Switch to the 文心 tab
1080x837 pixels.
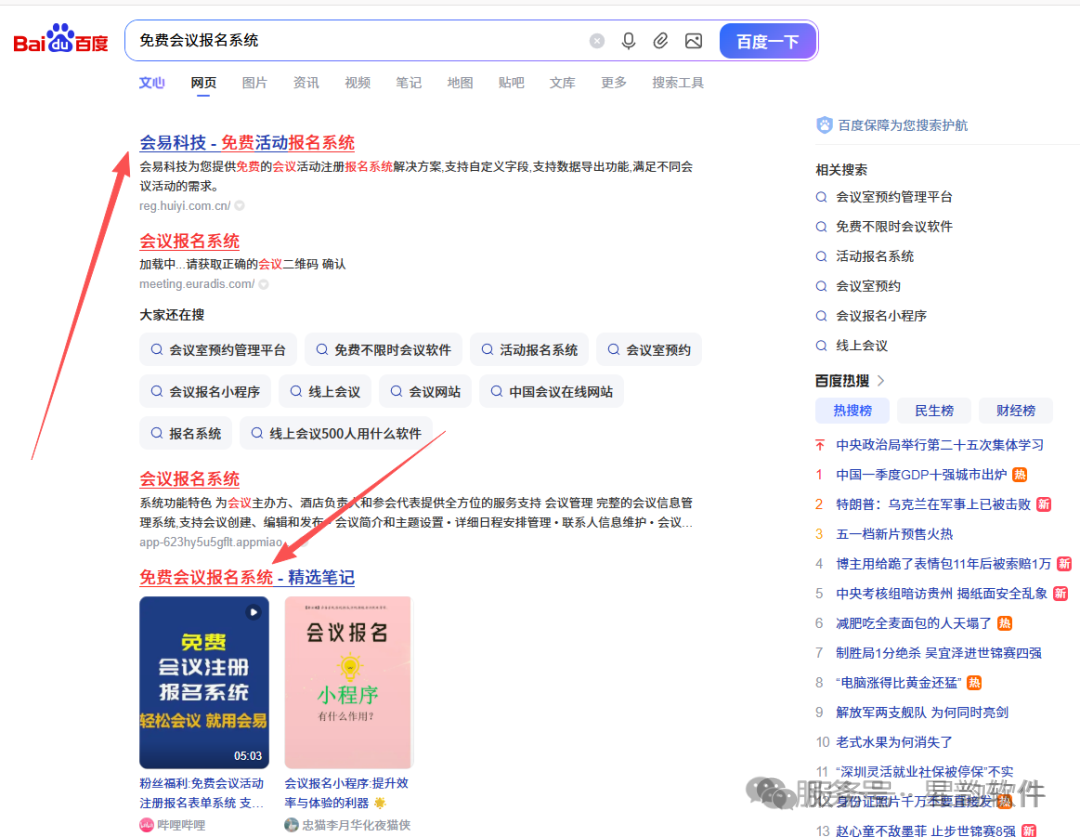pos(152,83)
